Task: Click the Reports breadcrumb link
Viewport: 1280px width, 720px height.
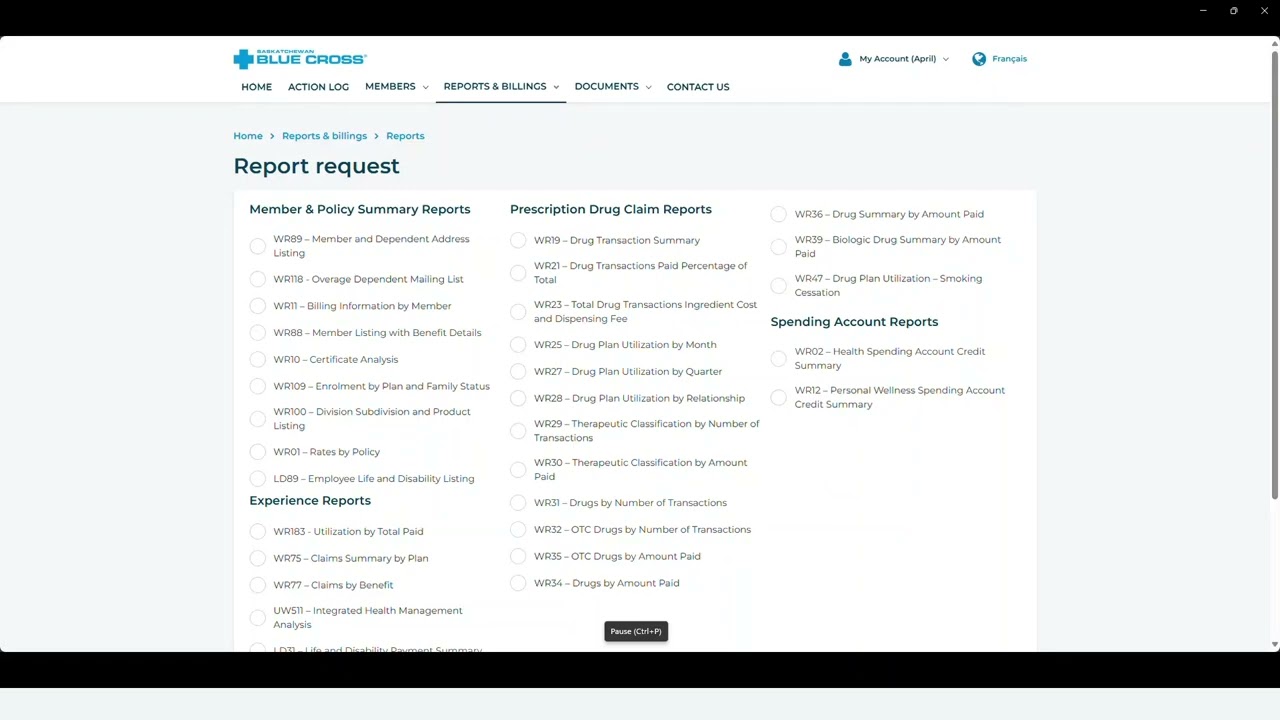Action: 405,136
